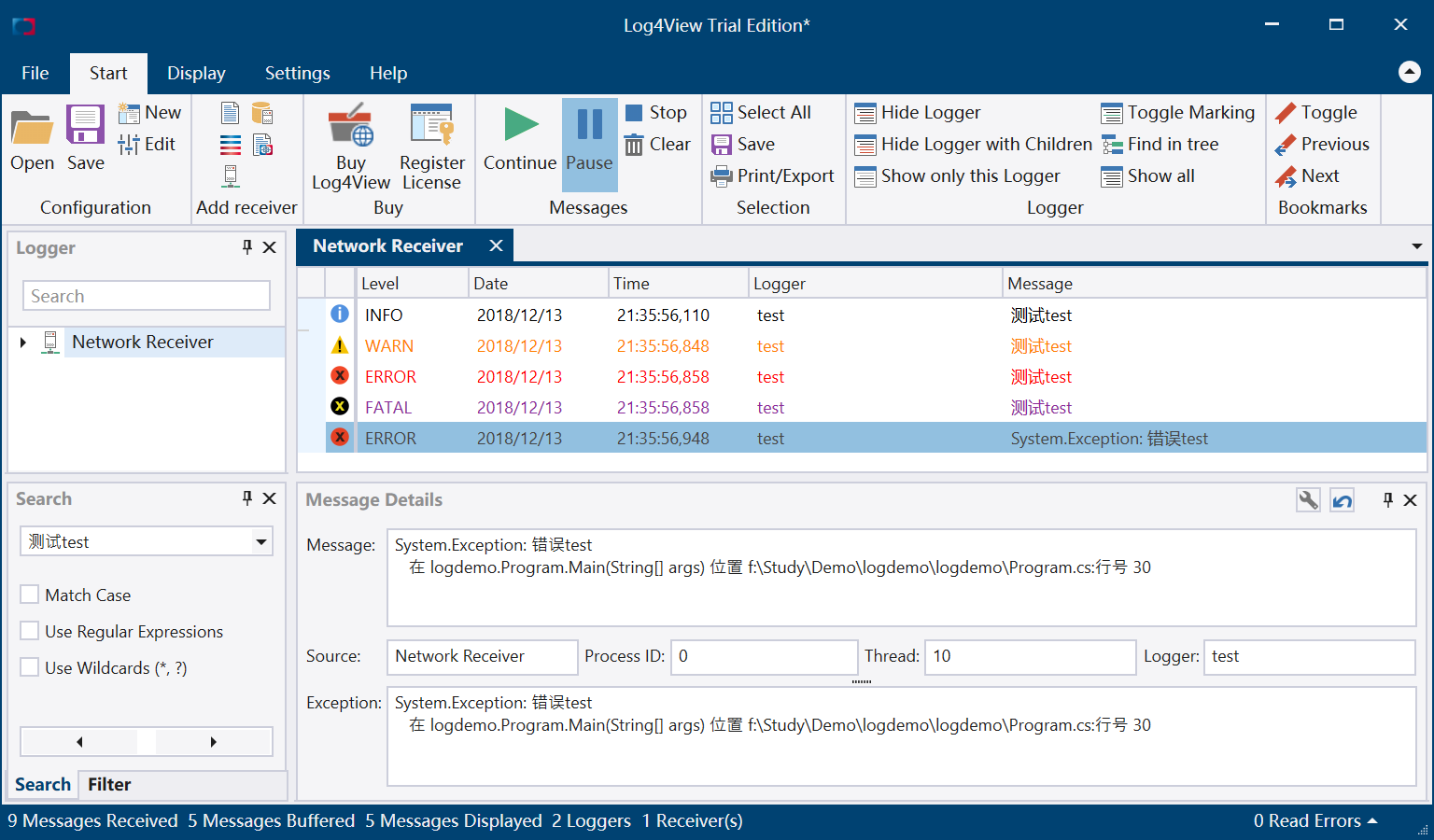Image resolution: width=1434 pixels, height=840 pixels.
Task: Save configuration using the purple floppy icon
Action: point(85,138)
